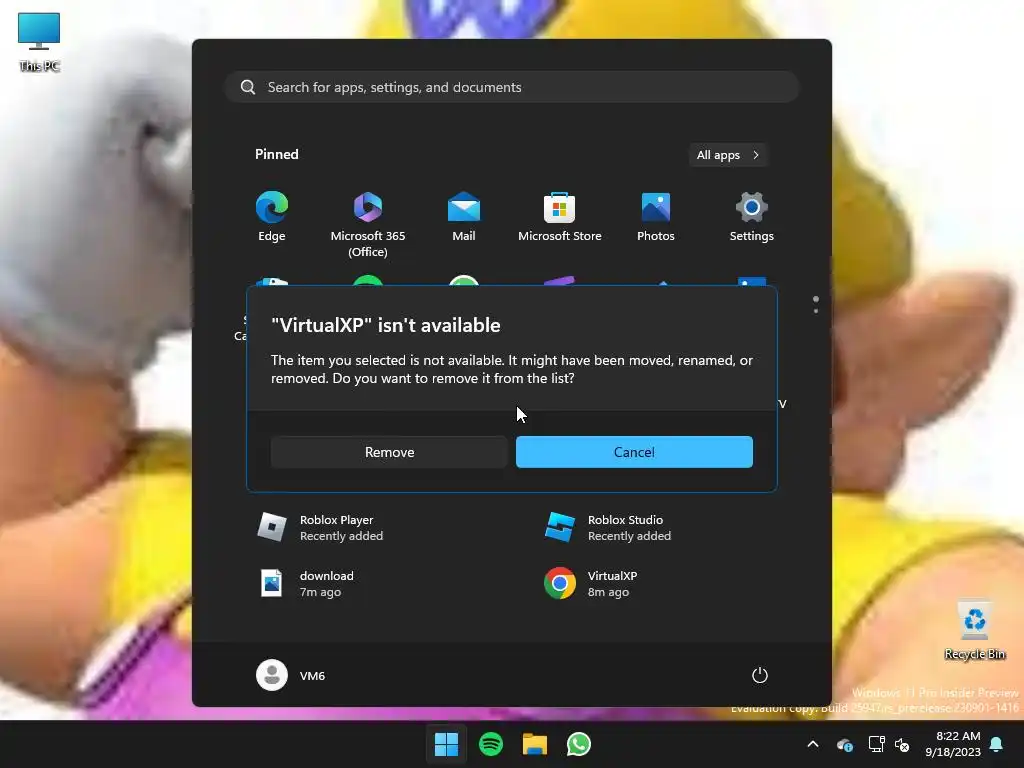Viewport: 1024px width, 768px height.
Task: Click Cancel in the VirtualXP dialog
Action: tap(634, 452)
